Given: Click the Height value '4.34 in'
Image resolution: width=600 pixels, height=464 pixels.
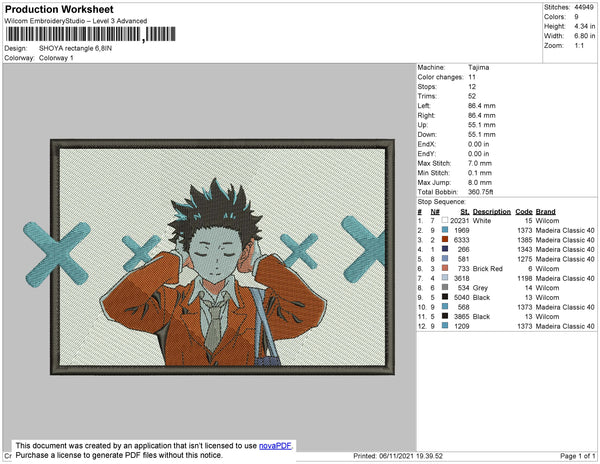Looking at the screenshot, I should (x=585, y=26).
